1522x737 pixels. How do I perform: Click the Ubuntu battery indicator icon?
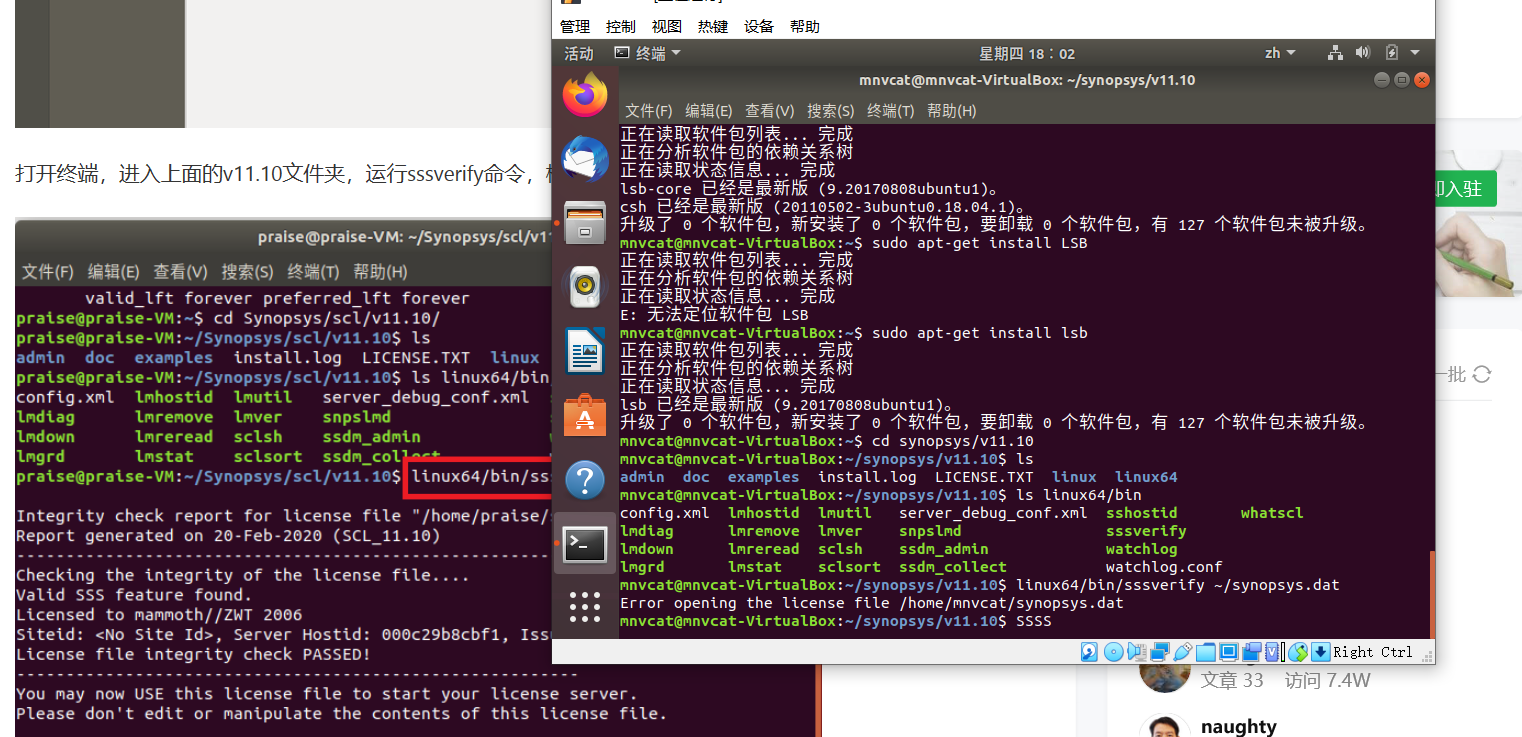1391,53
